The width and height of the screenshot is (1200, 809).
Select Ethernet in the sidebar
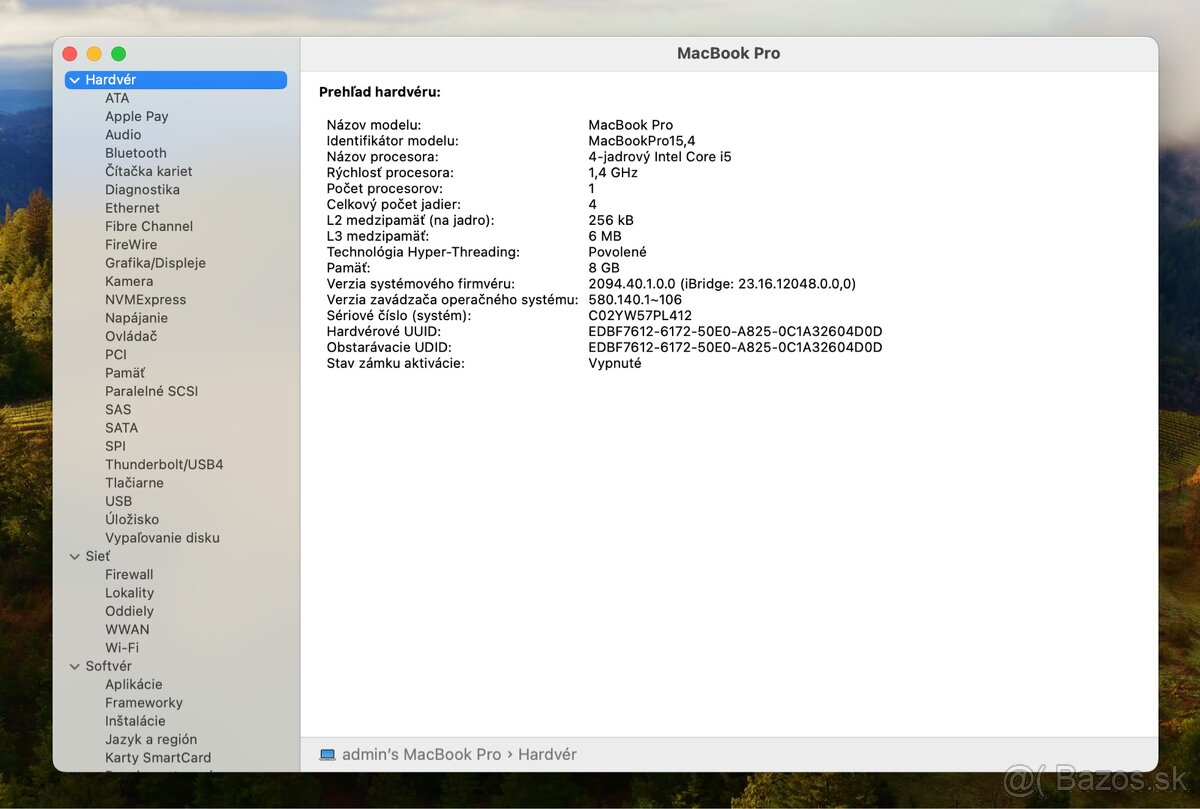point(132,208)
